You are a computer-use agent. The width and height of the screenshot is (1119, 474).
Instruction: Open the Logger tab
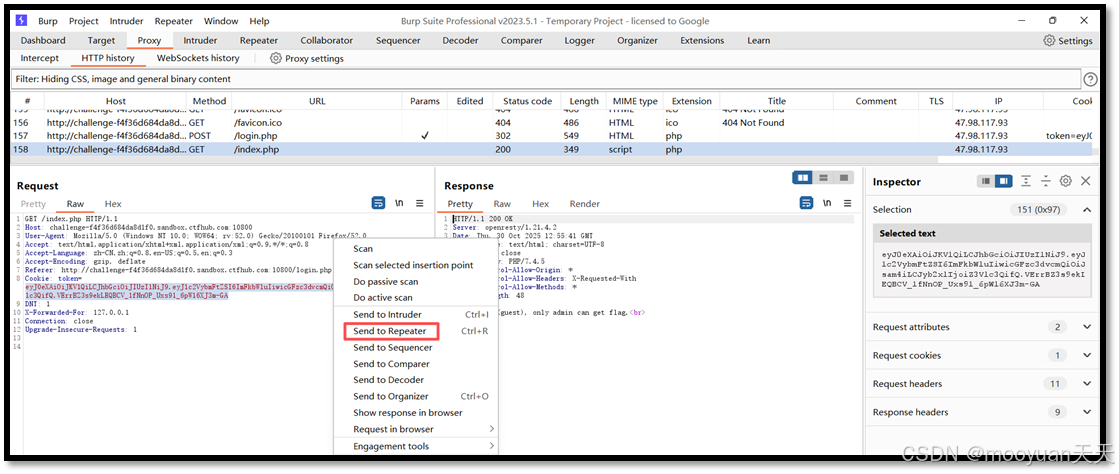579,41
